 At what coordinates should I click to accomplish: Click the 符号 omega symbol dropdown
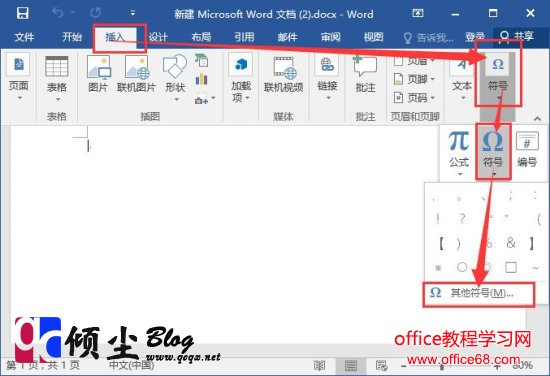pyautogui.click(x=493, y=152)
